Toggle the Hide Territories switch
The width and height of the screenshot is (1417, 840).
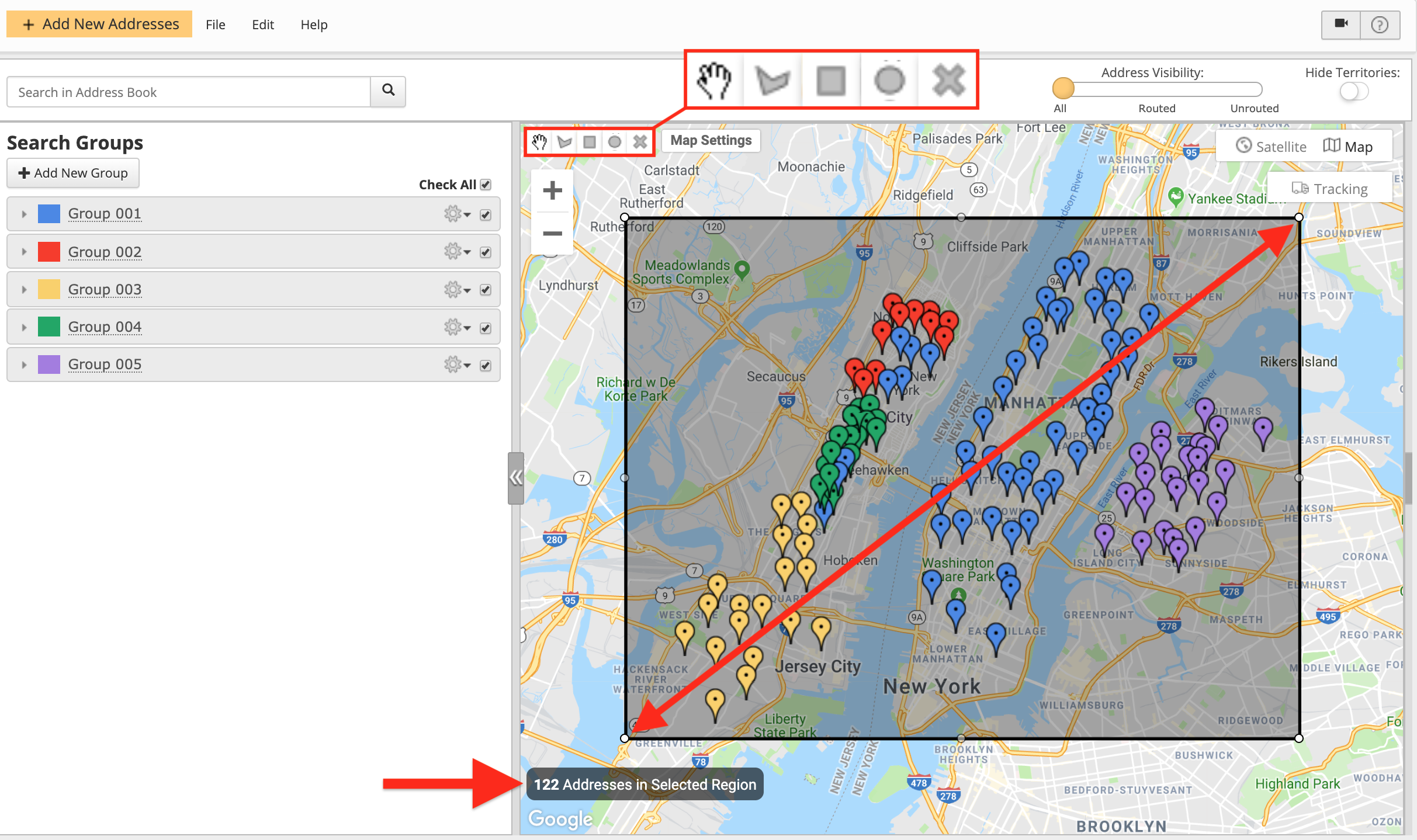(1353, 92)
